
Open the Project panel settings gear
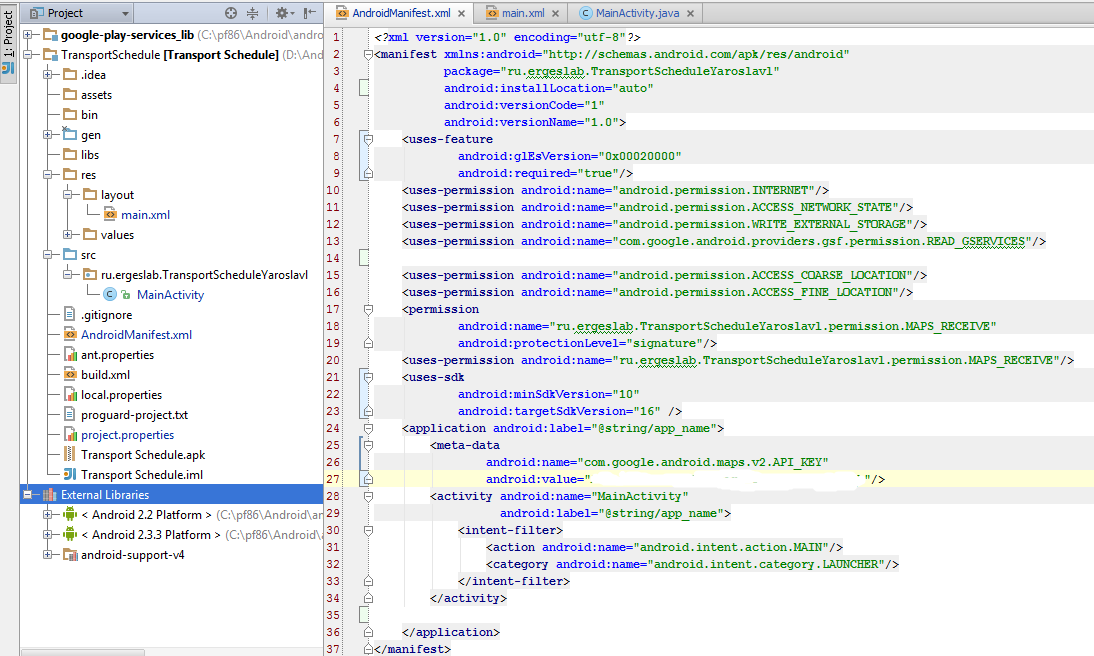tap(282, 13)
